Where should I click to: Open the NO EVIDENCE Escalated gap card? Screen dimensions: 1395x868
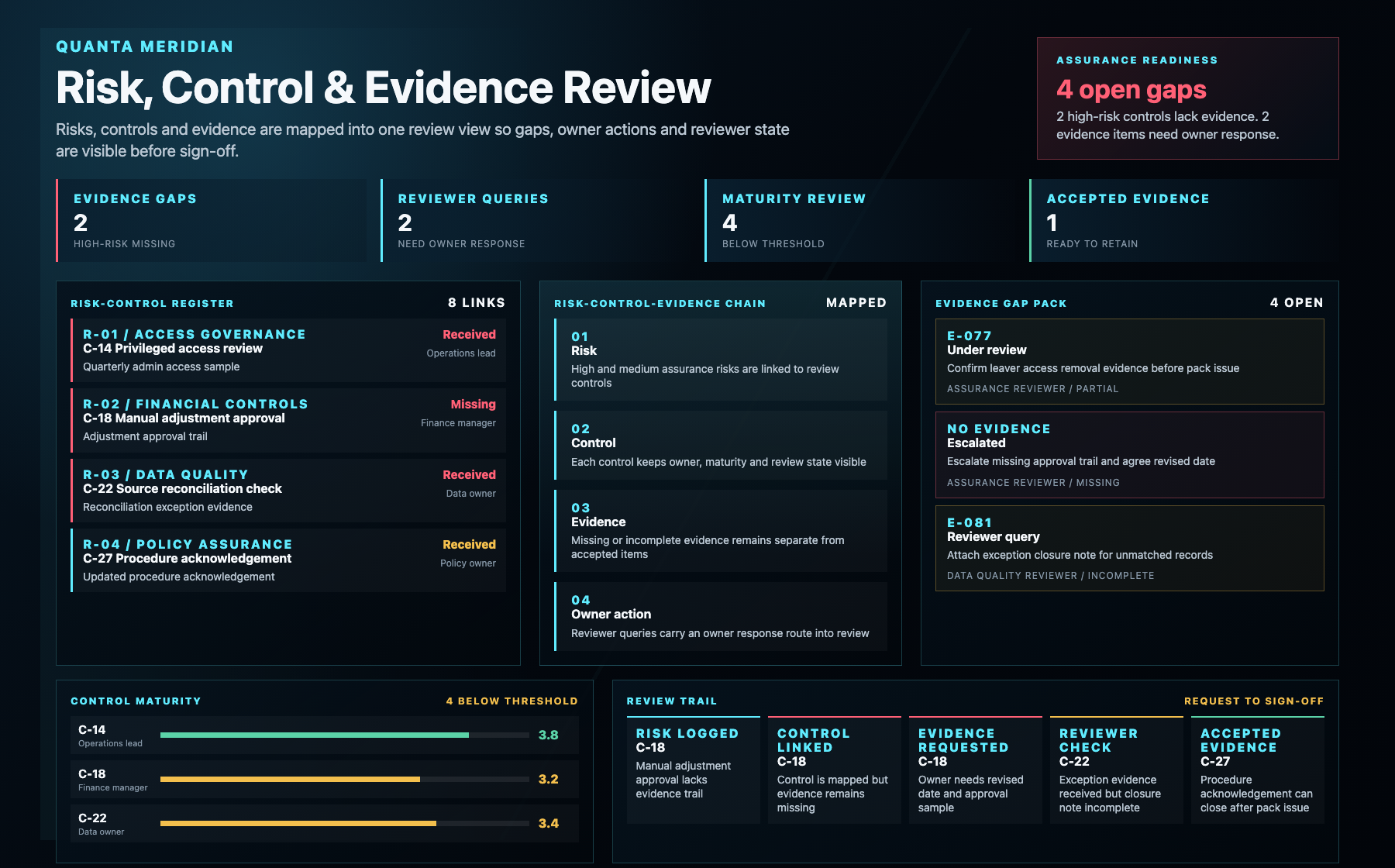pyautogui.click(x=1130, y=455)
